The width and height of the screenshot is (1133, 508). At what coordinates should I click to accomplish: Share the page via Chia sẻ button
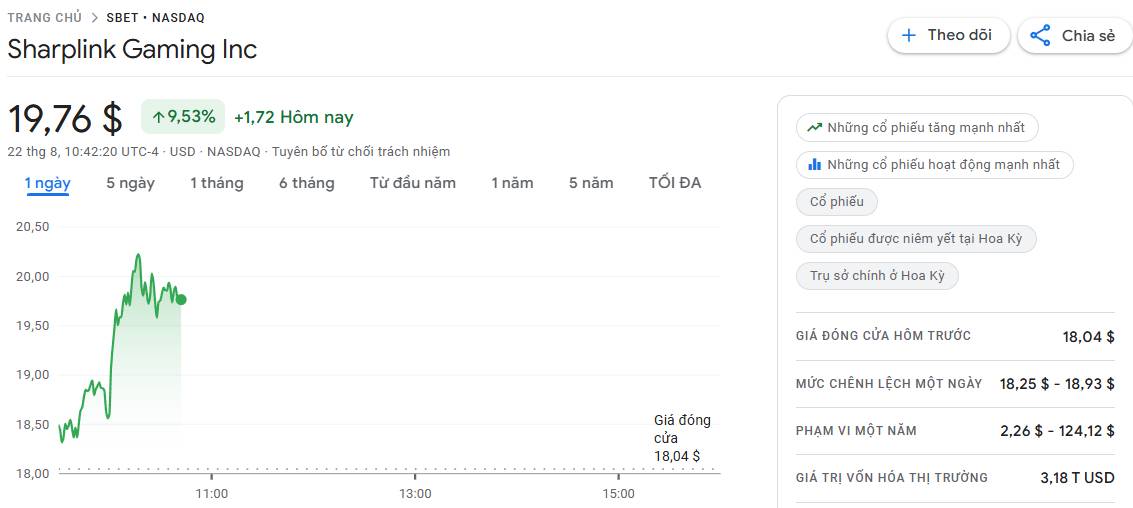coord(1076,35)
